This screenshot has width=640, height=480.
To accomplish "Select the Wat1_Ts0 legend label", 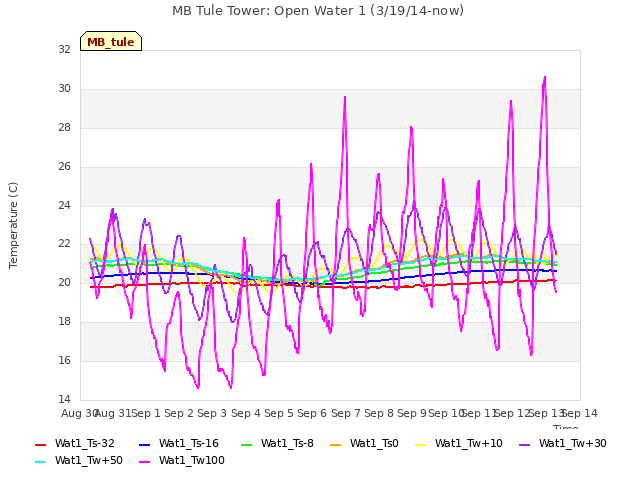I will coord(374,443).
